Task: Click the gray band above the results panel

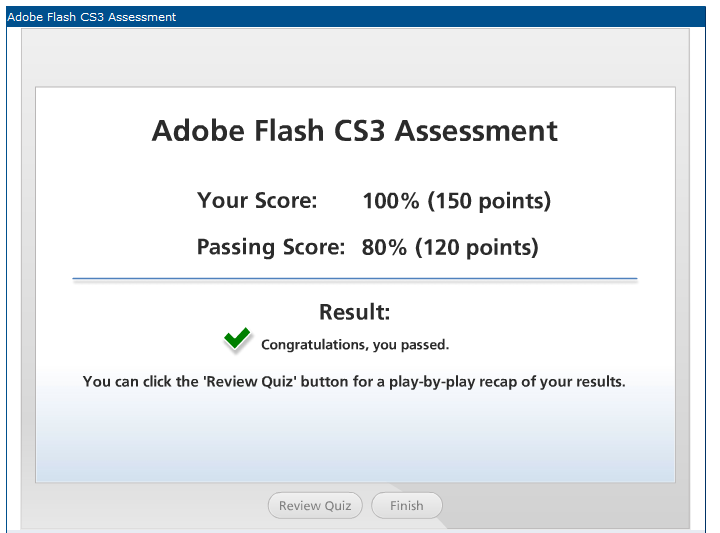Action: pos(355,57)
